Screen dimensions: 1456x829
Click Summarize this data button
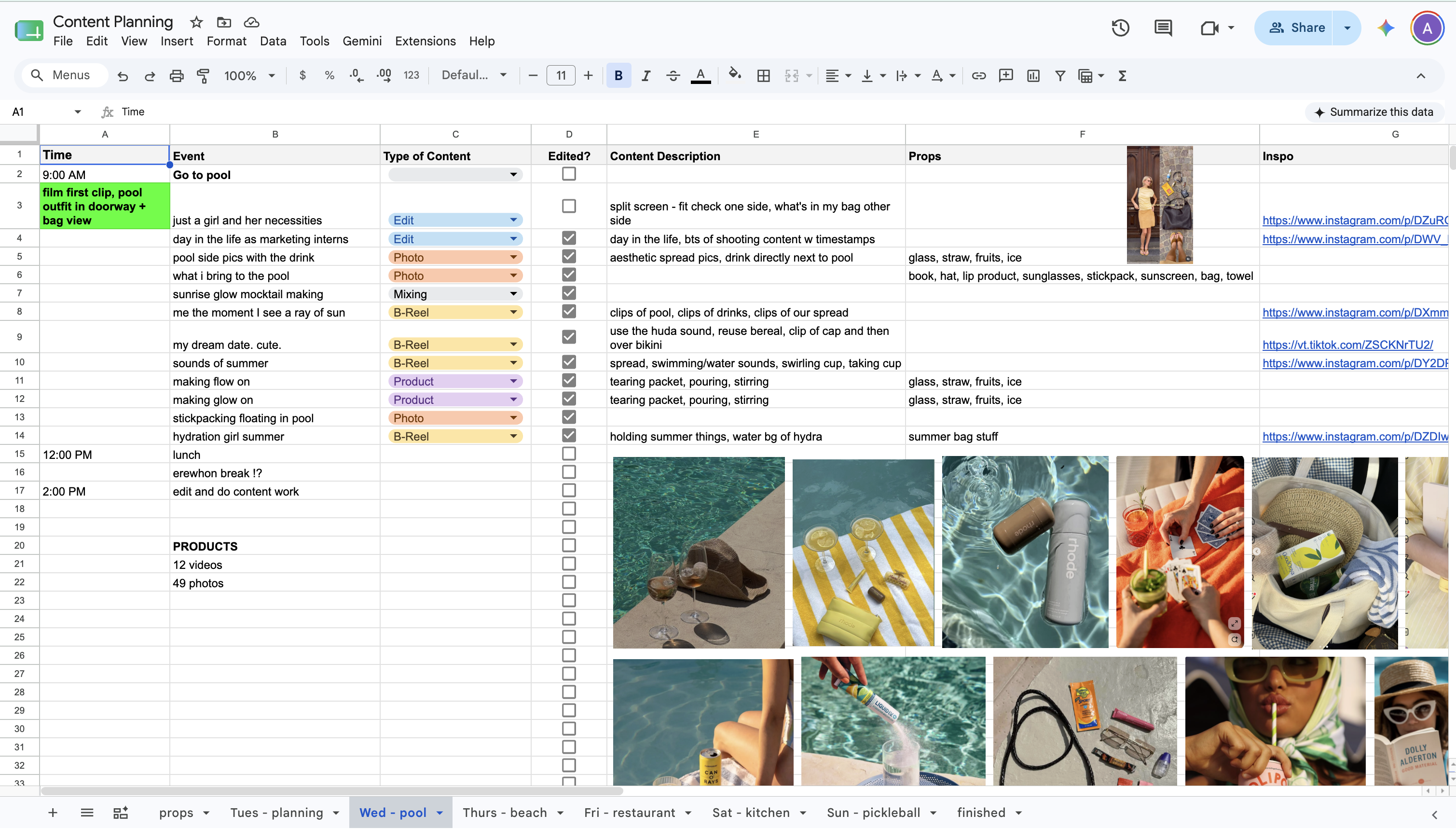click(1374, 112)
